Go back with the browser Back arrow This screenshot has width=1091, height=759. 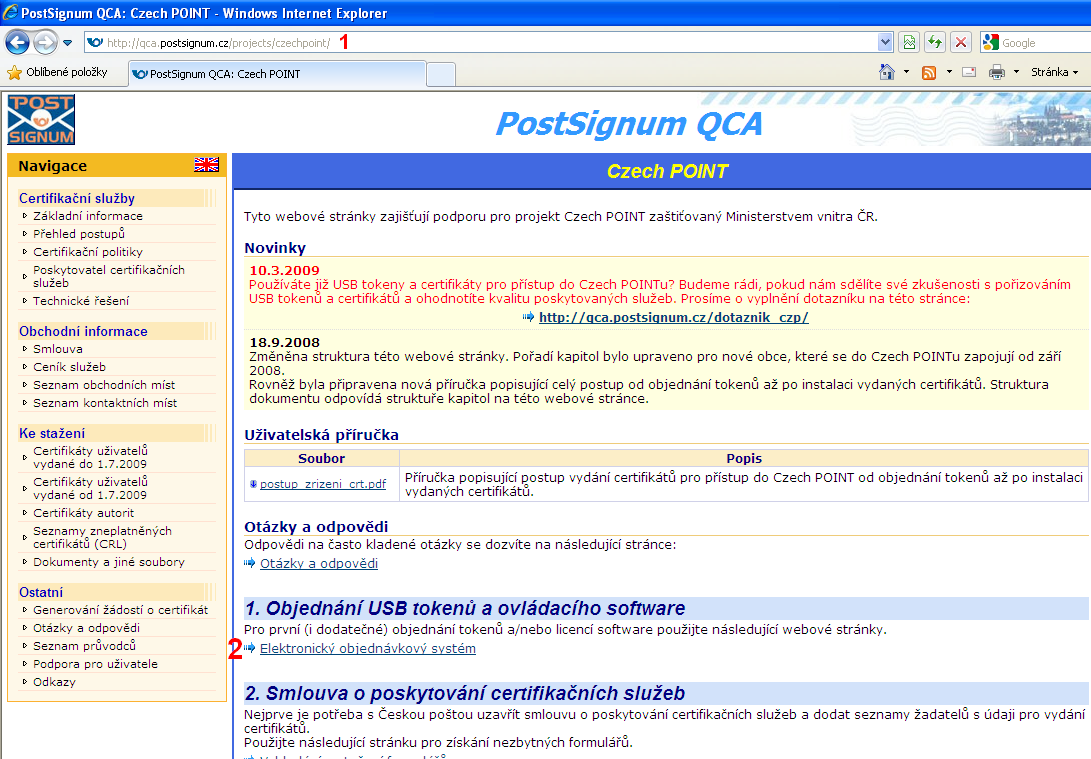[x=17, y=42]
